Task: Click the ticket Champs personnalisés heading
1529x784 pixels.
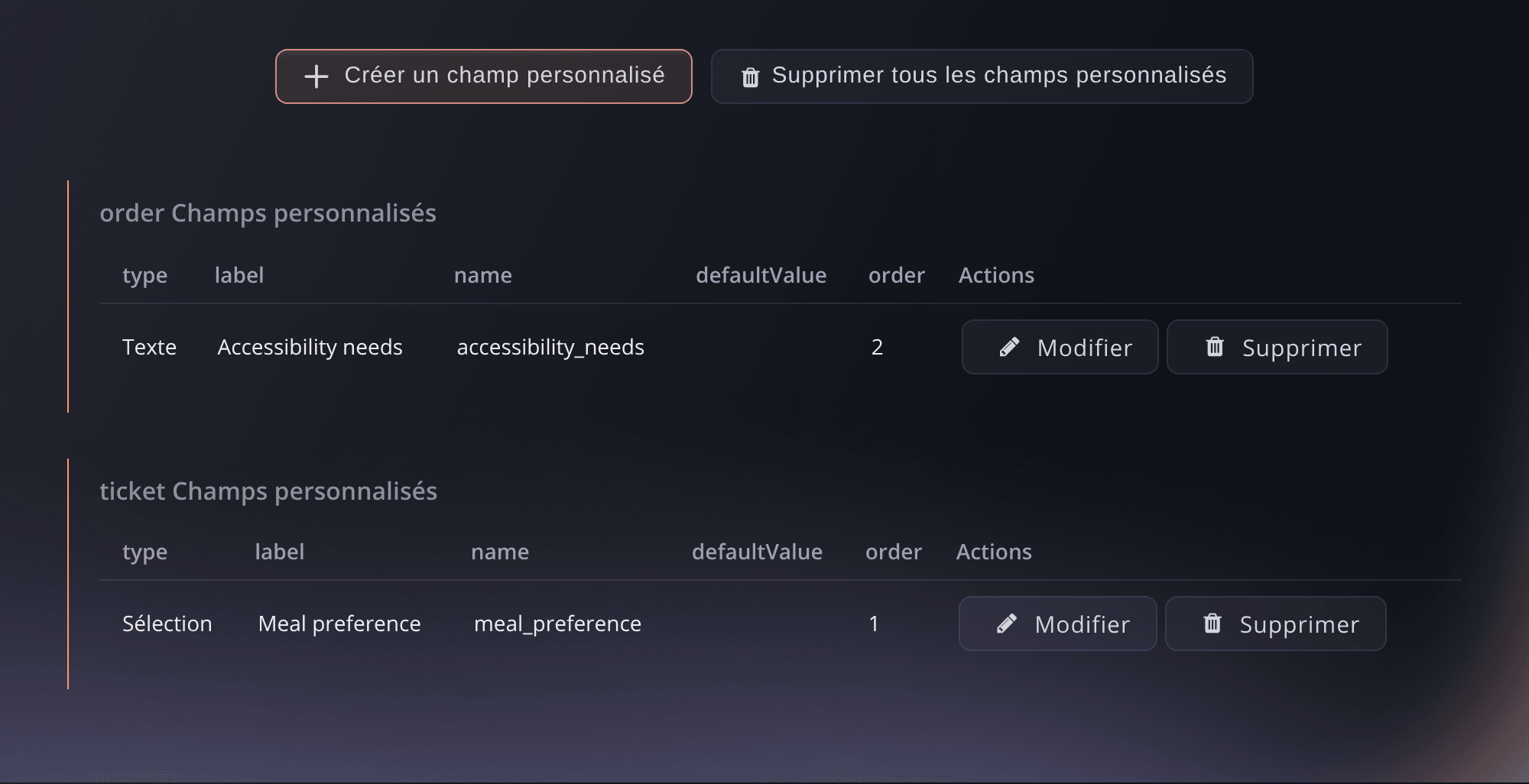Action: click(268, 491)
